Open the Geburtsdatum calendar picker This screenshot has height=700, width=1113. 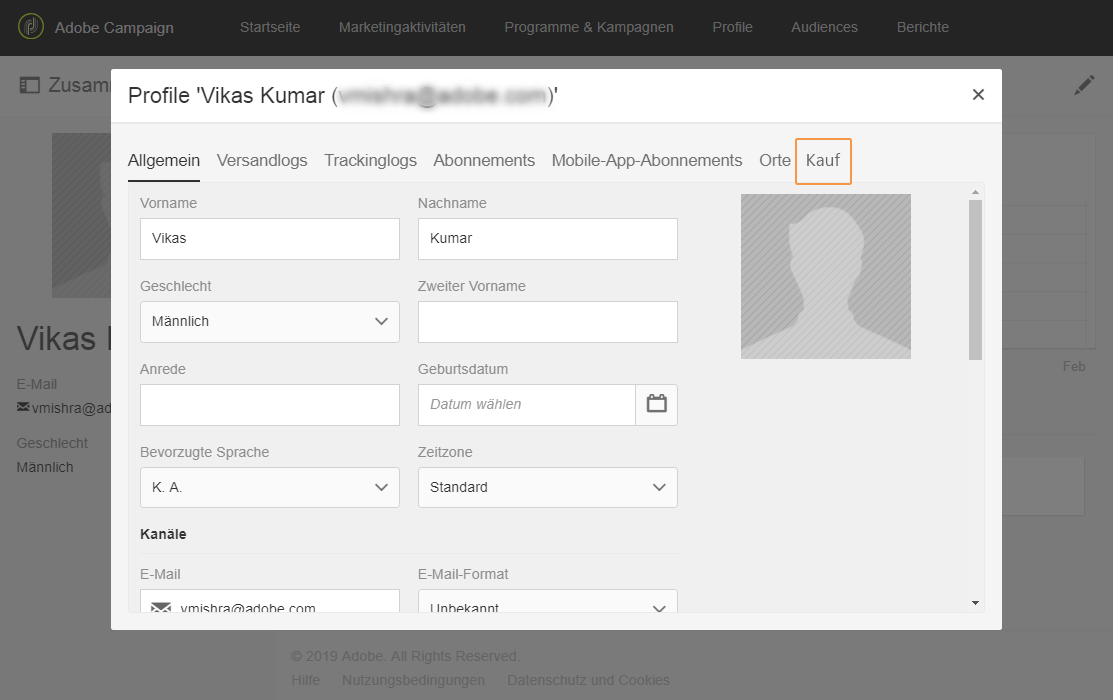656,404
